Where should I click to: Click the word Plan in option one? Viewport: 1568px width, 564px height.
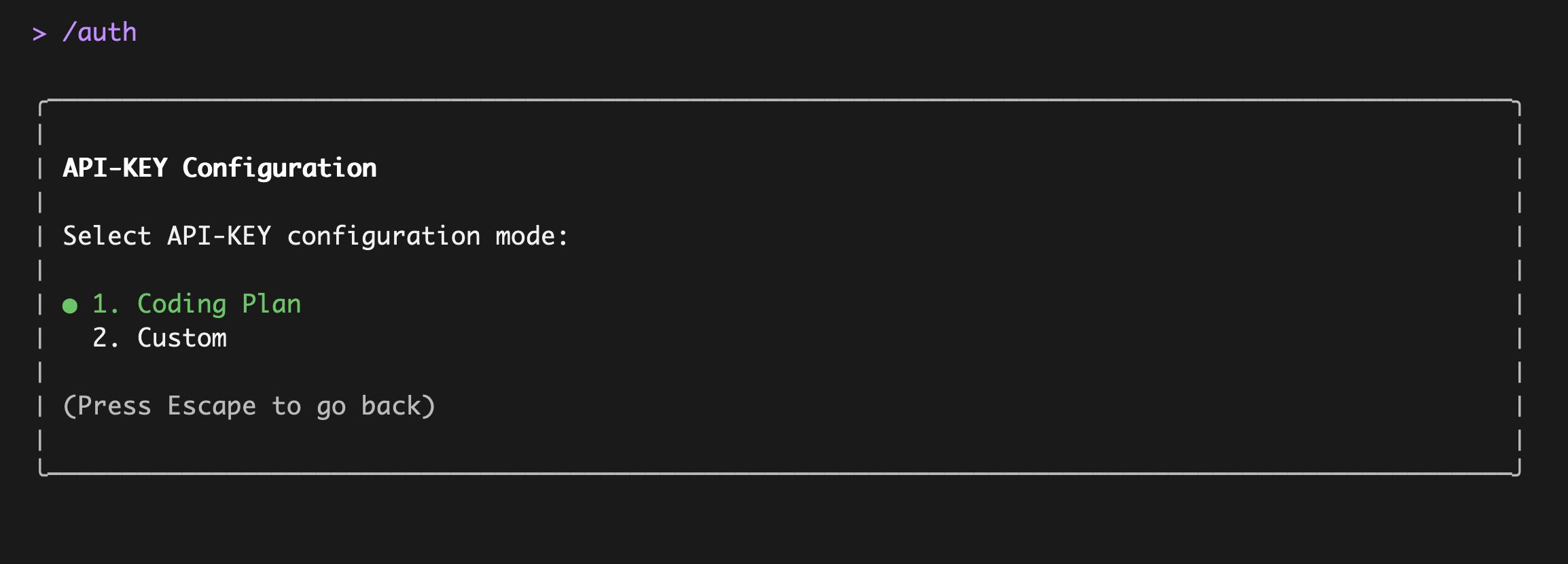point(271,304)
